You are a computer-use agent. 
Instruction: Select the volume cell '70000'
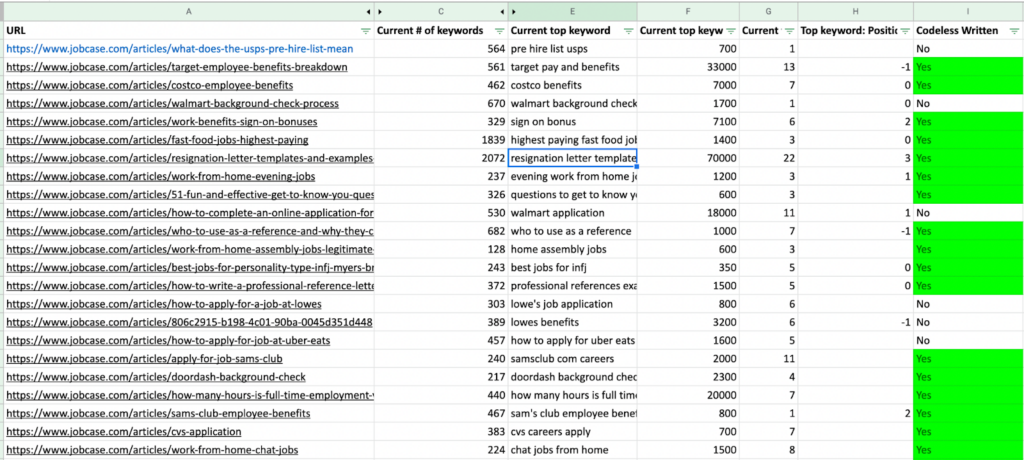point(688,158)
